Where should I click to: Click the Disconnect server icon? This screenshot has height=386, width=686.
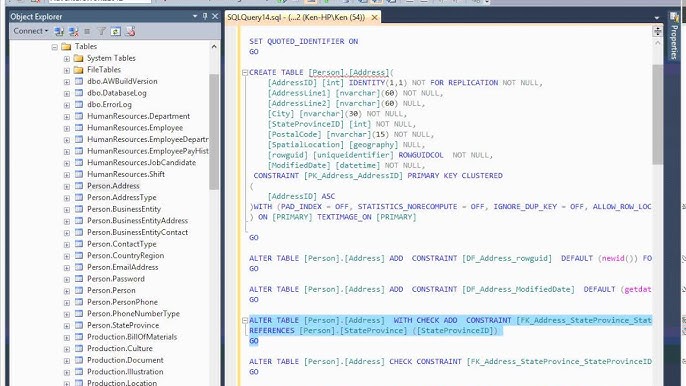click(x=74, y=31)
